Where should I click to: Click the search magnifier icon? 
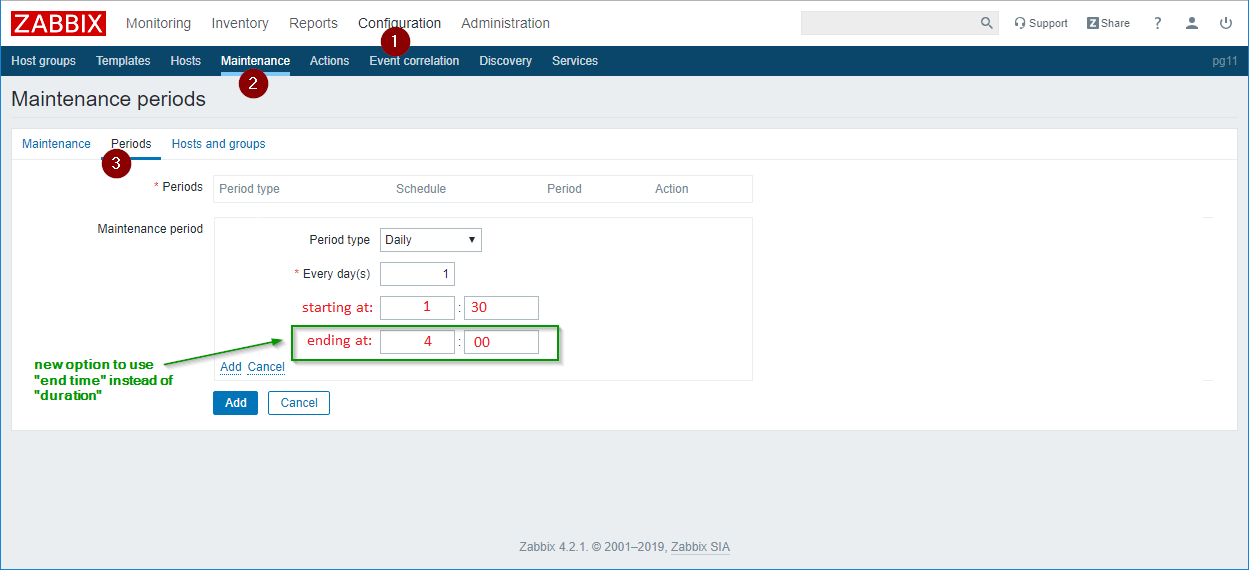pos(987,23)
